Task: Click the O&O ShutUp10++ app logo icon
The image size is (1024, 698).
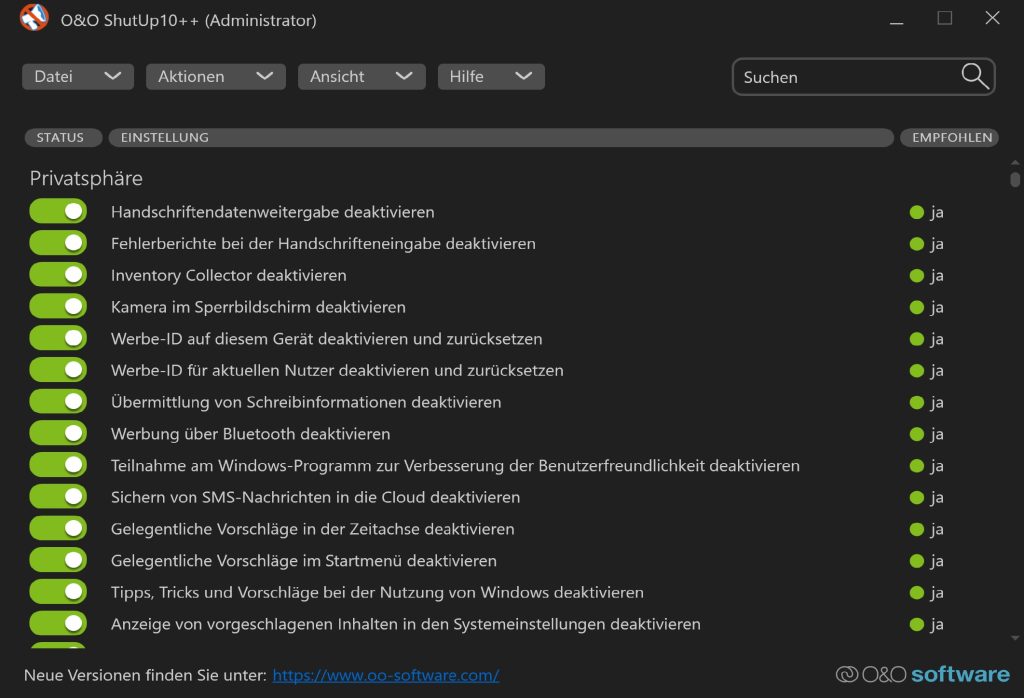Action: click(34, 18)
